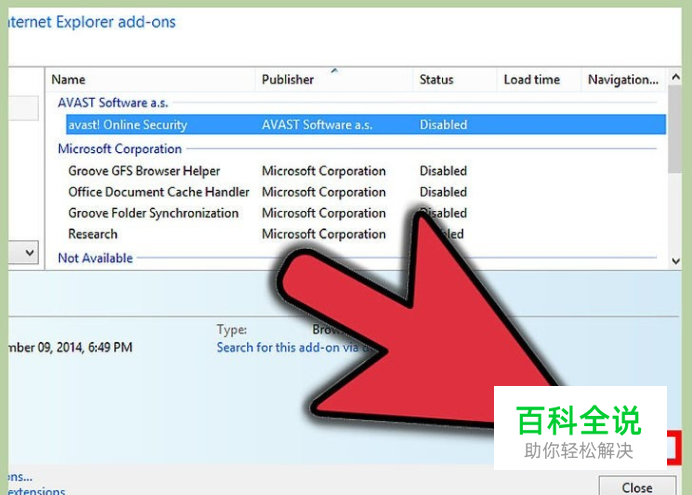Click Disabled status of Groove GFS Browser Helper
Image resolution: width=692 pixels, height=495 pixels.
click(443, 171)
